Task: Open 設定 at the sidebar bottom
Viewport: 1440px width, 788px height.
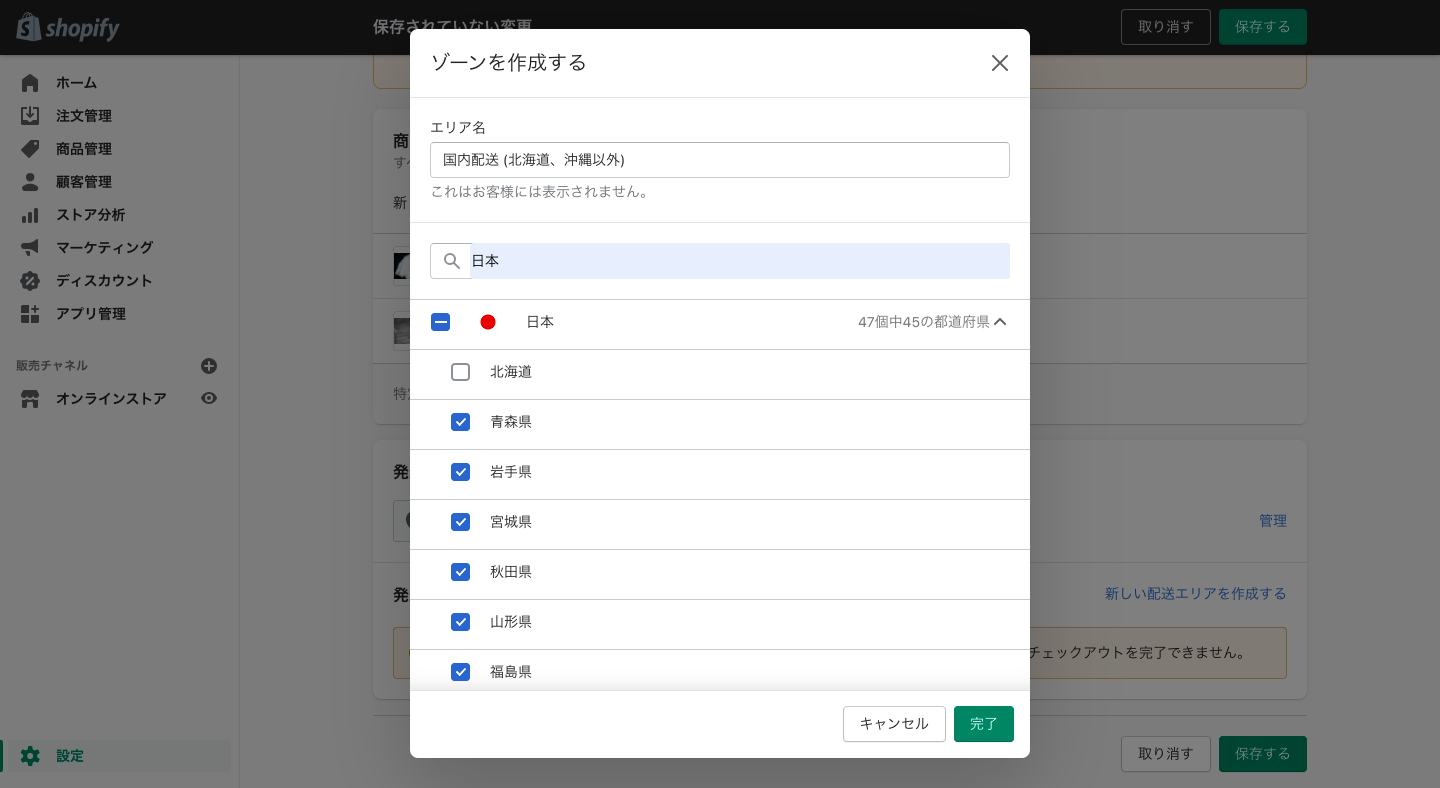Action: pyautogui.click(x=70, y=756)
